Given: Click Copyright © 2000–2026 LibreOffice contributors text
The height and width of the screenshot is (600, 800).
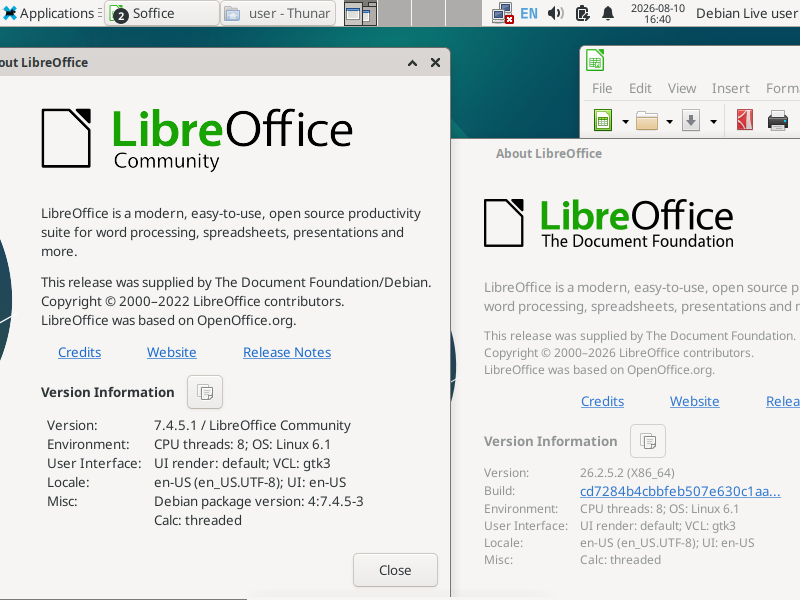Looking at the screenshot, I should point(618,353).
